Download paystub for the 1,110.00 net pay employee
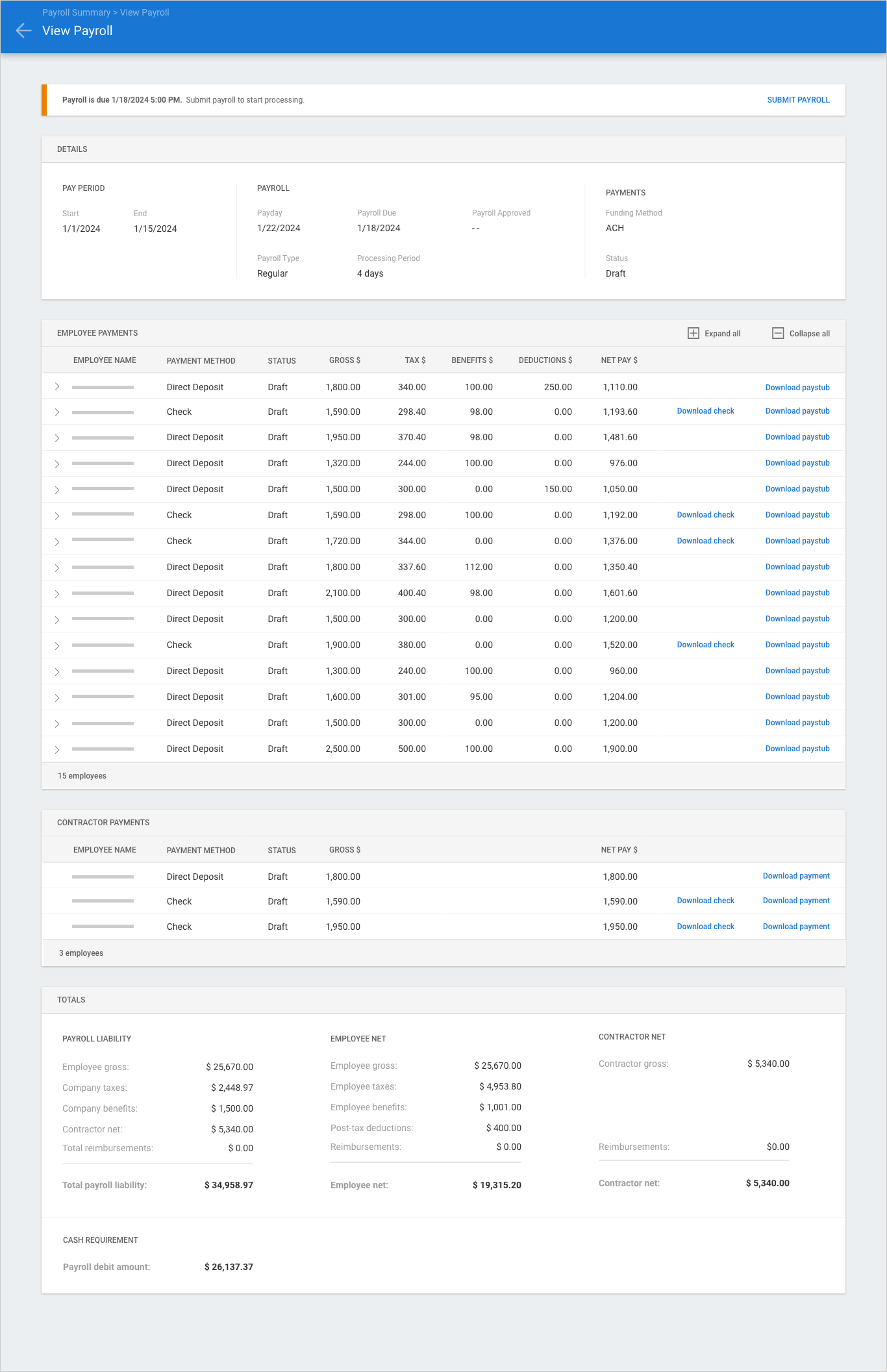This screenshot has height=1372, width=887. (797, 388)
